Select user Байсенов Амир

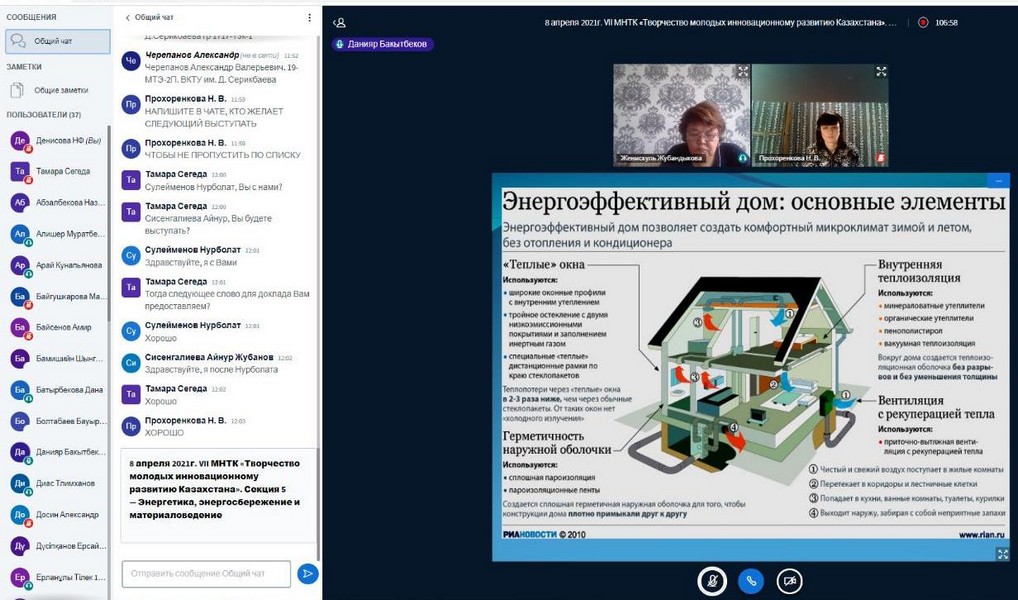point(56,327)
